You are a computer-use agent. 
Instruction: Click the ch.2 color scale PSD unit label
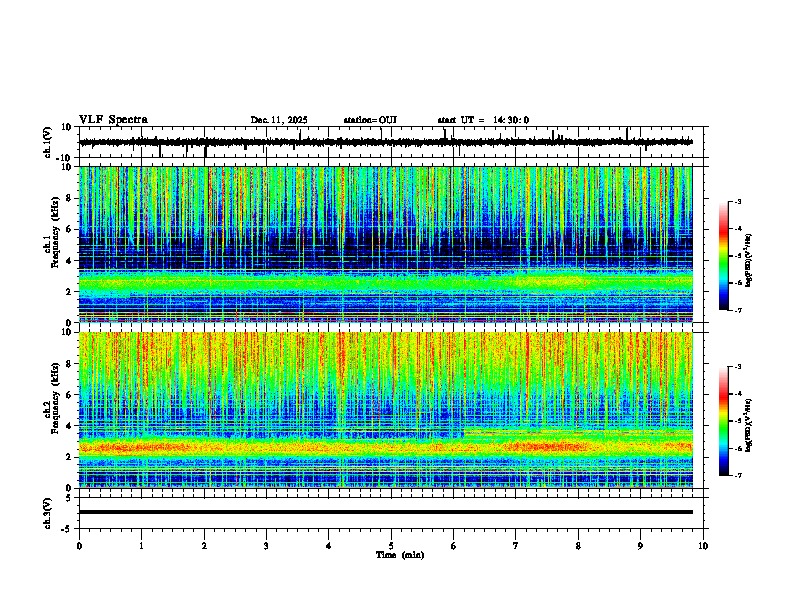[x=749, y=425]
